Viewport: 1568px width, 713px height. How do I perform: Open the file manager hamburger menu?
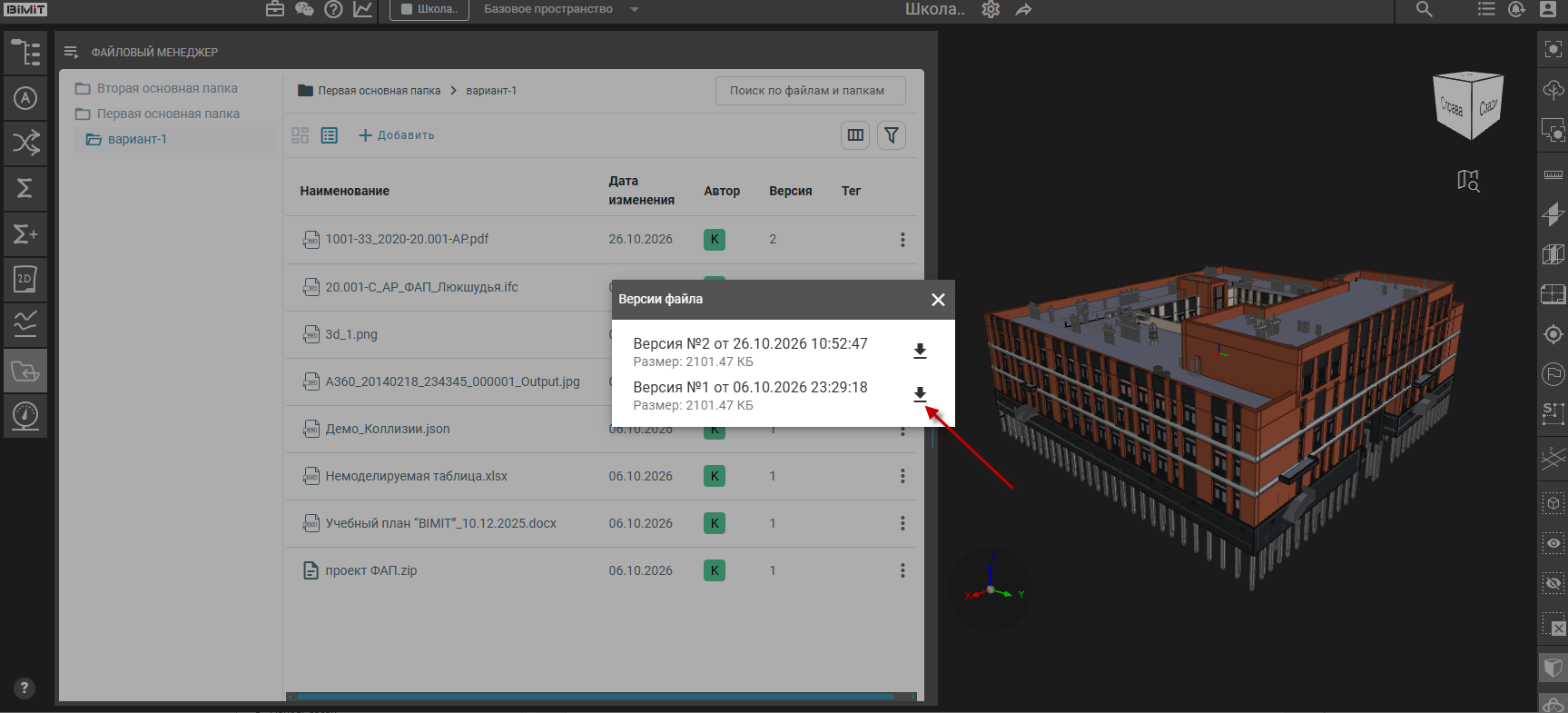[72, 52]
